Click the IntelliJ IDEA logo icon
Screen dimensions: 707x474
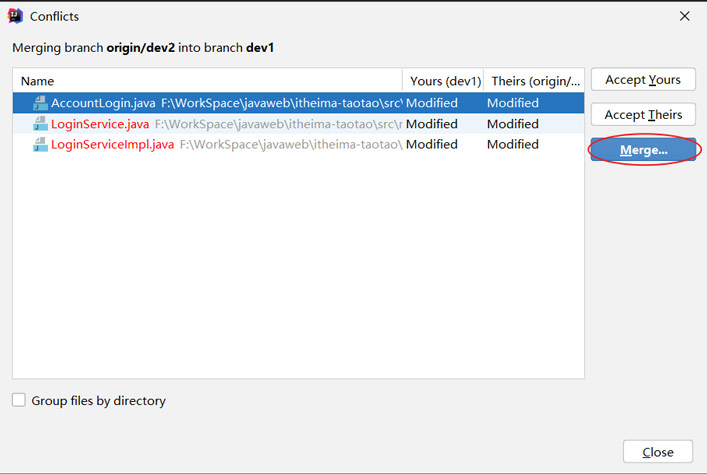[15, 16]
